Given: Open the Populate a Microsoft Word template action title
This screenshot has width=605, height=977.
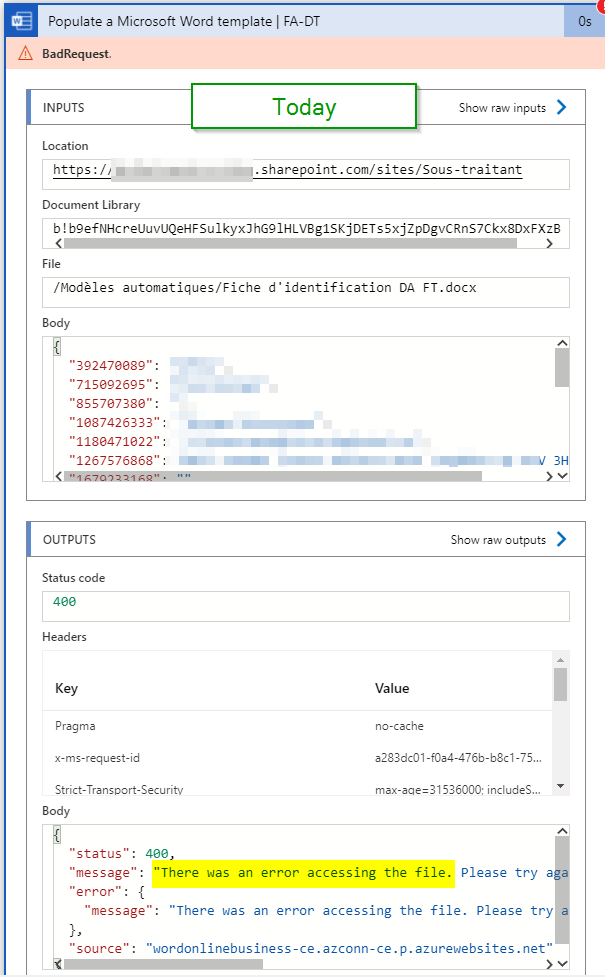Looking at the screenshot, I should pyautogui.click(x=184, y=21).
